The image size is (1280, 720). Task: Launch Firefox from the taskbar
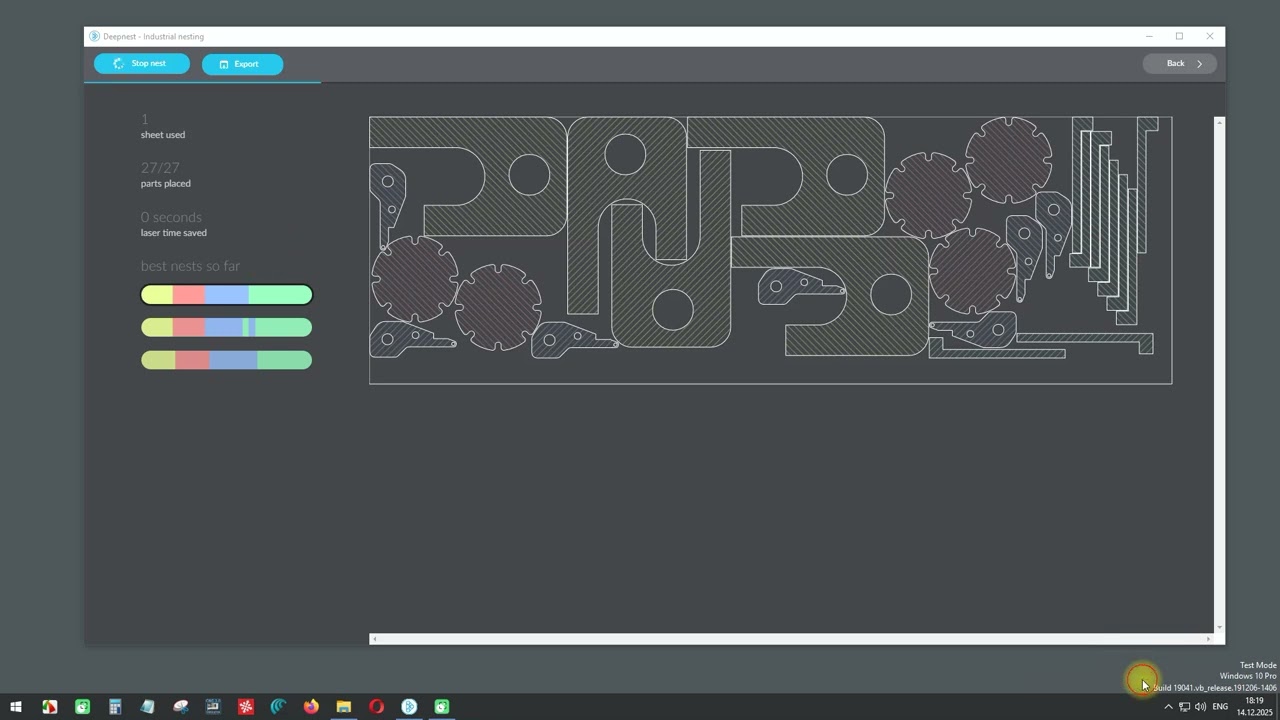click(311, 707)
